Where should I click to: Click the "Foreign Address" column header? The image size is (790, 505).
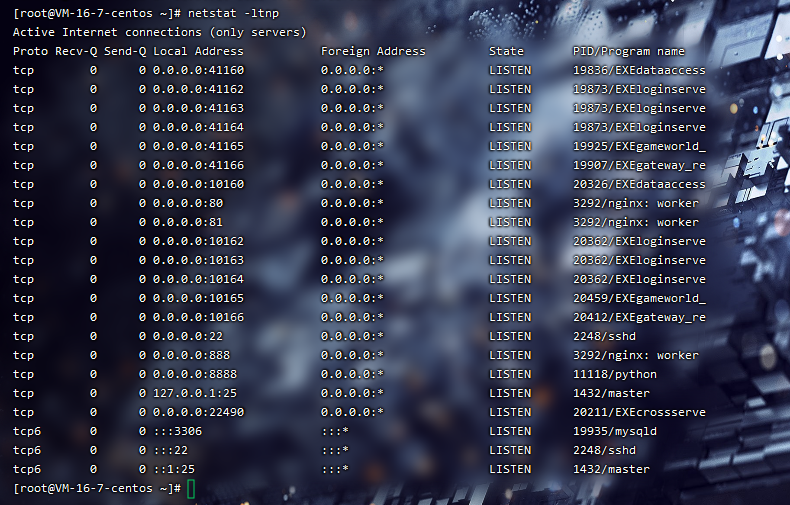[x=373, y=51]
